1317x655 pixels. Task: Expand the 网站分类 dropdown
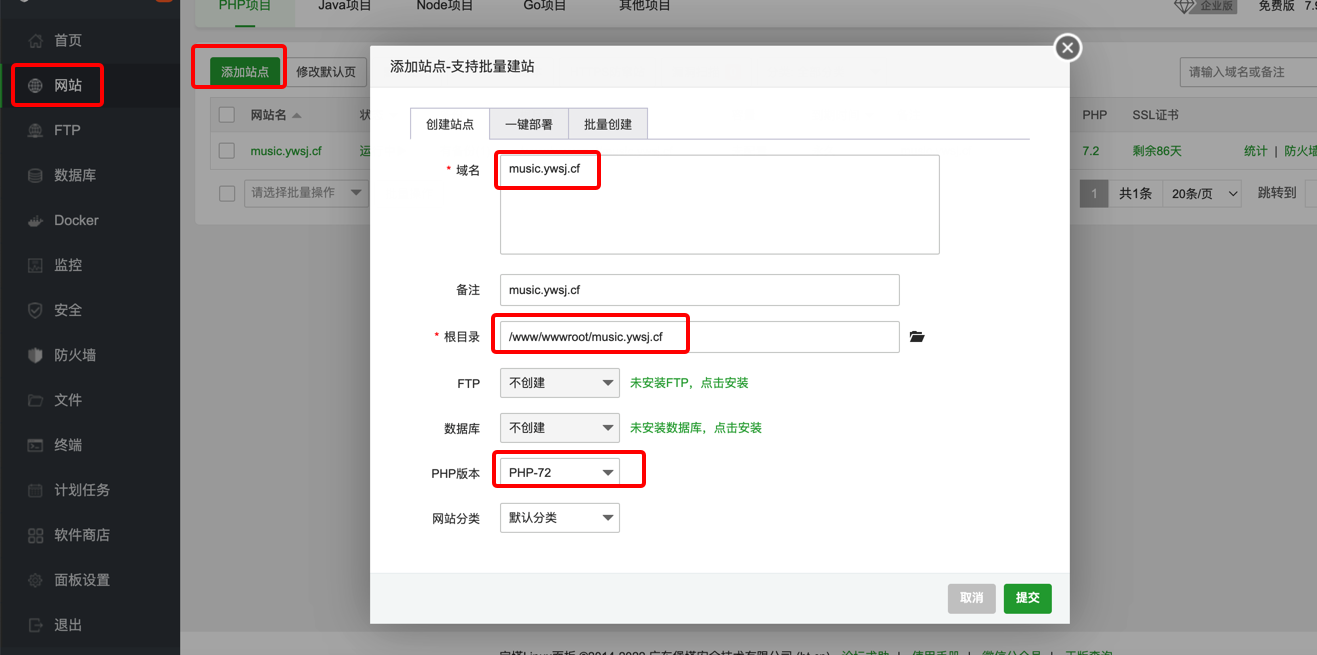coord(559,518)
